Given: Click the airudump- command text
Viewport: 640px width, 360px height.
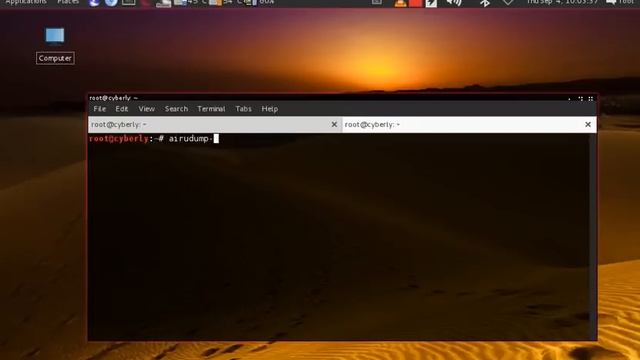Looking at the screenshot, I should 191,139.
